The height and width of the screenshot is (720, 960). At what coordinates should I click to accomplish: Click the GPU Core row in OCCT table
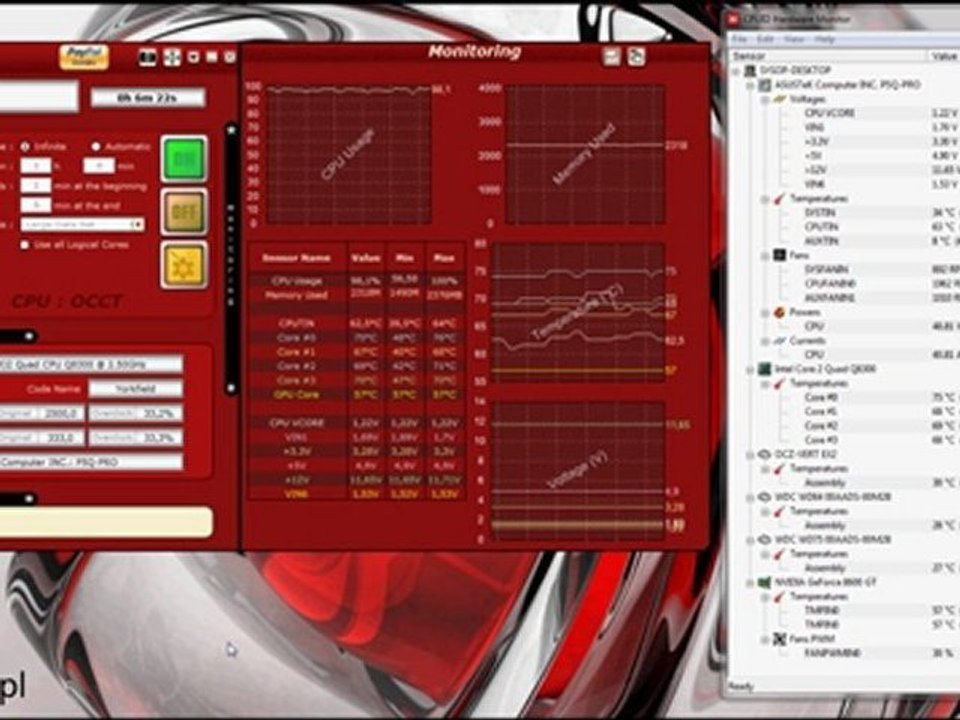pos(356,395)
